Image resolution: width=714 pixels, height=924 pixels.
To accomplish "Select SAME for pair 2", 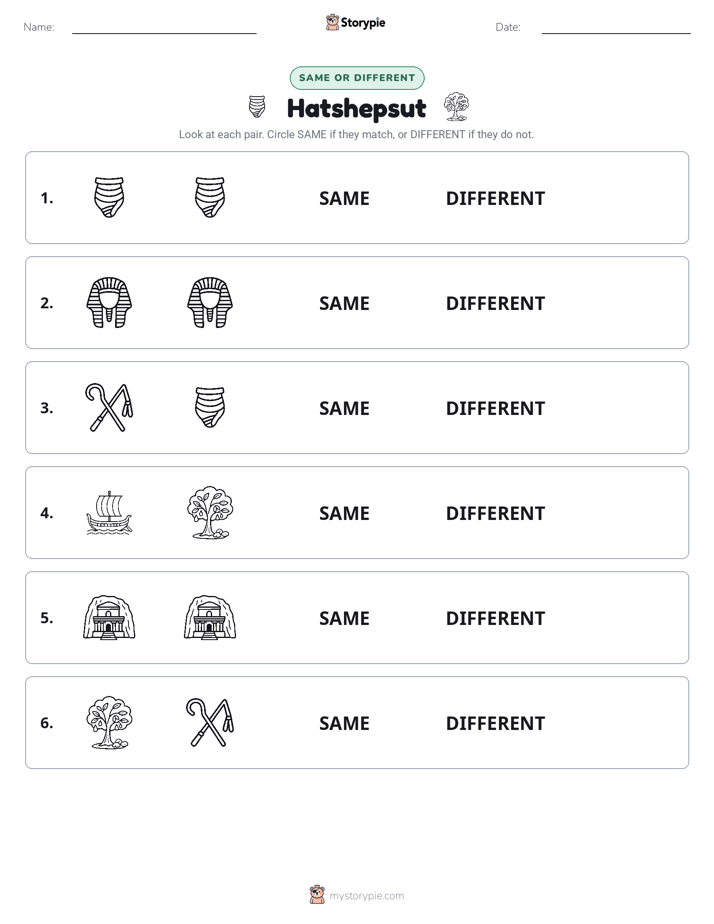I will (x=344, y=303).
